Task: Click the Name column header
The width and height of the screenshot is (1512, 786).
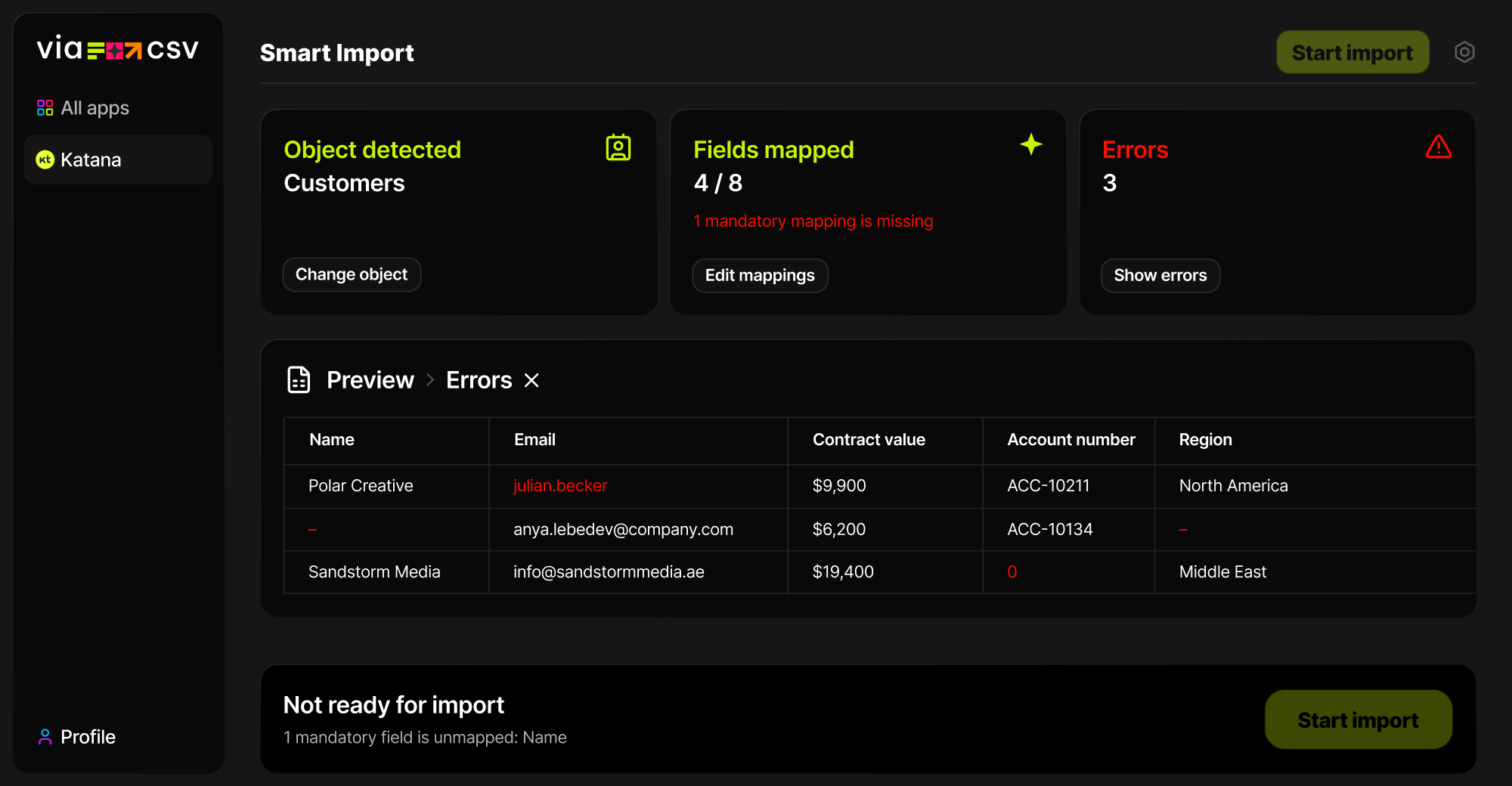Action: [x=332, y=440]
